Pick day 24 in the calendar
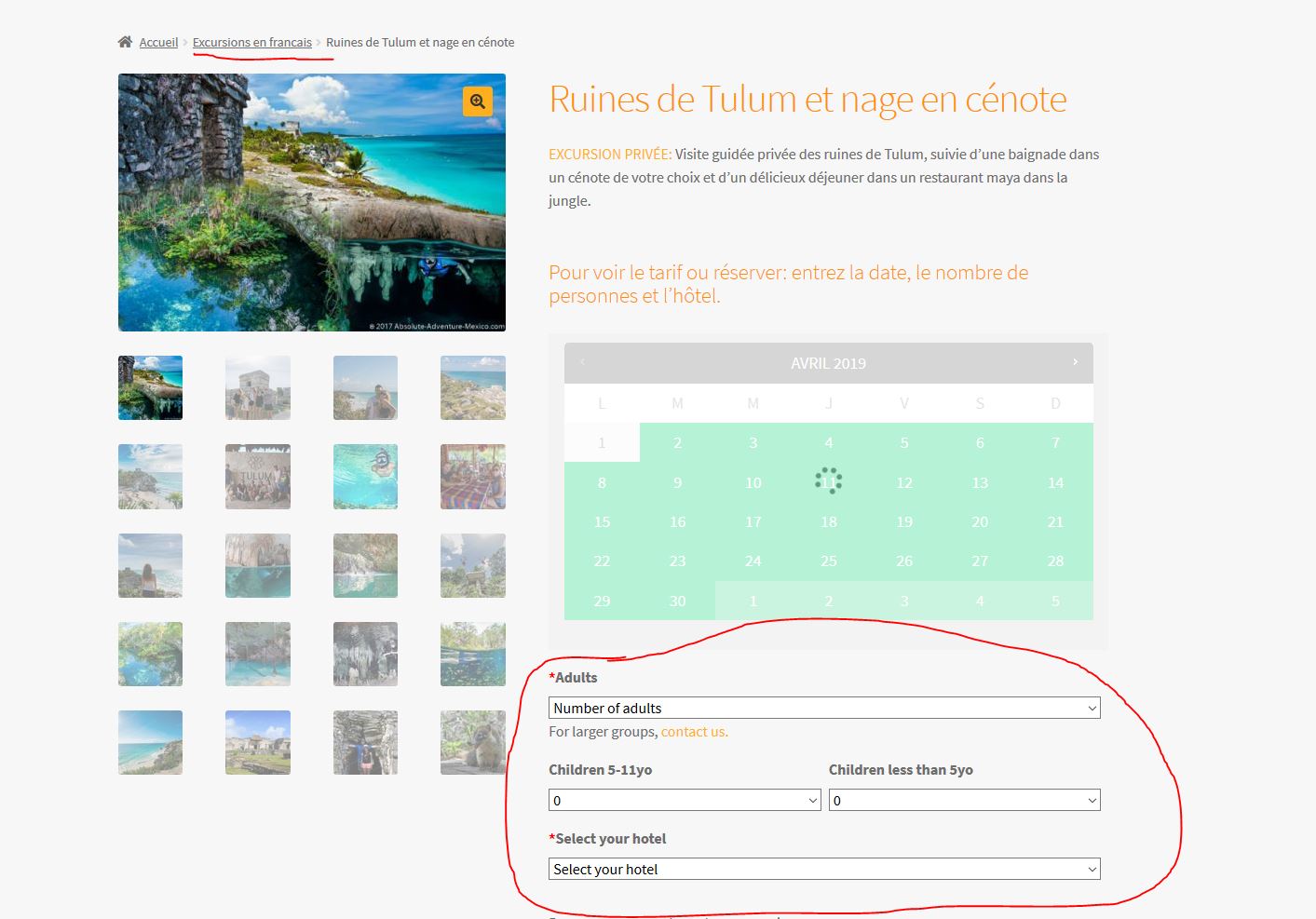This screenshot has width=1316, height=919. click(753, 561)
